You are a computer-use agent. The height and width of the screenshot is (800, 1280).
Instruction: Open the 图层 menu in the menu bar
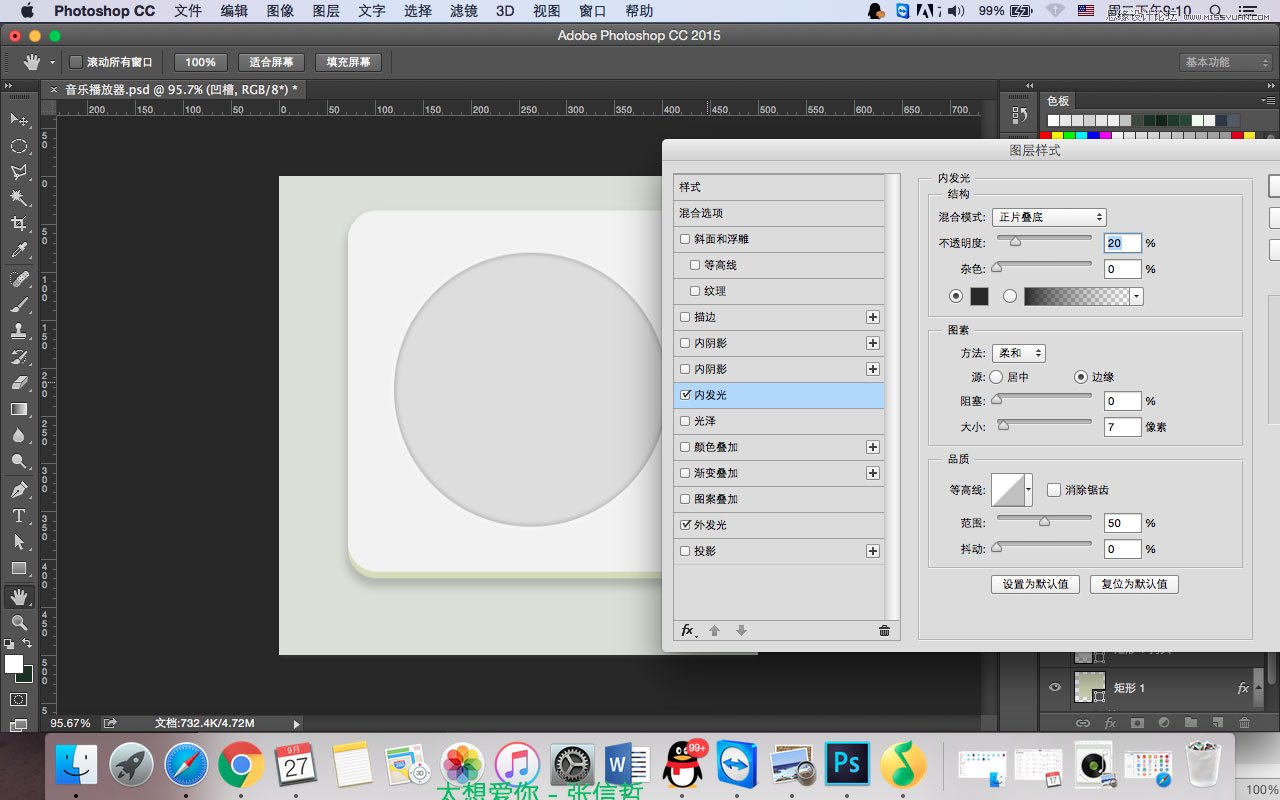pyautogui.click(x=326, y=11)
